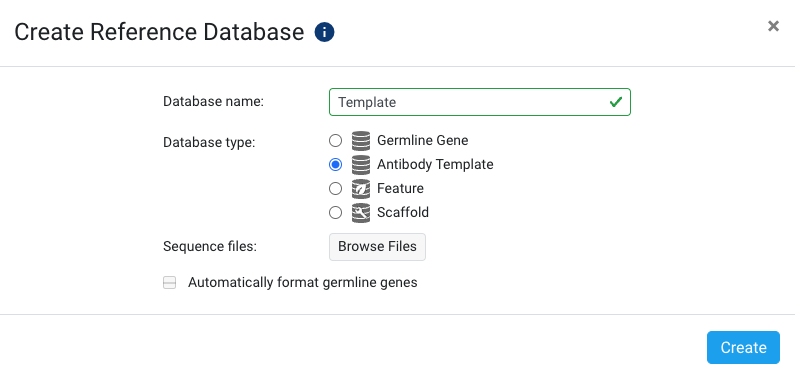Select the Germline Gene radio button
Screen dimensions: 795x377
(x=336, y=140)
